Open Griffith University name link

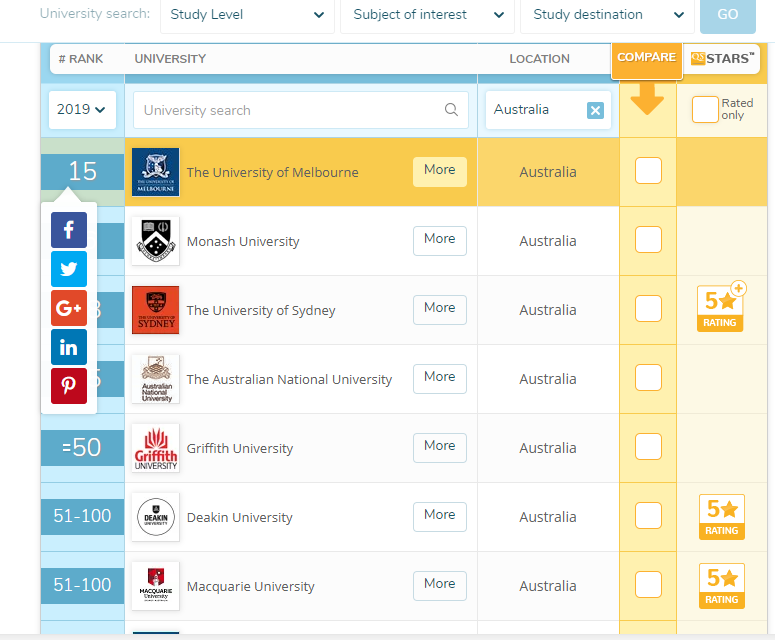(240, 449)
